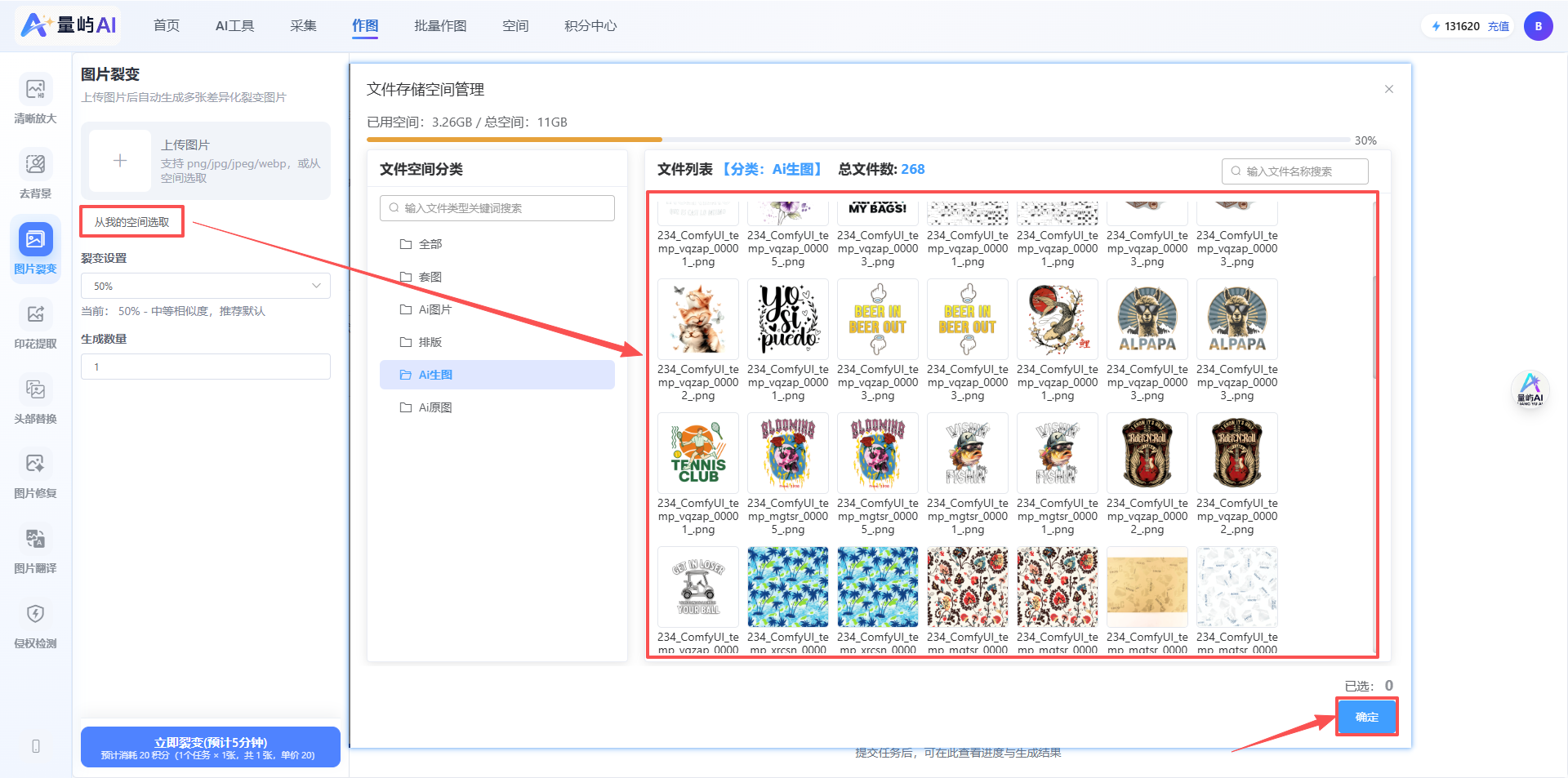Open the 头部替换 head swap tool

pyautogui.click(x=35, y=399)
